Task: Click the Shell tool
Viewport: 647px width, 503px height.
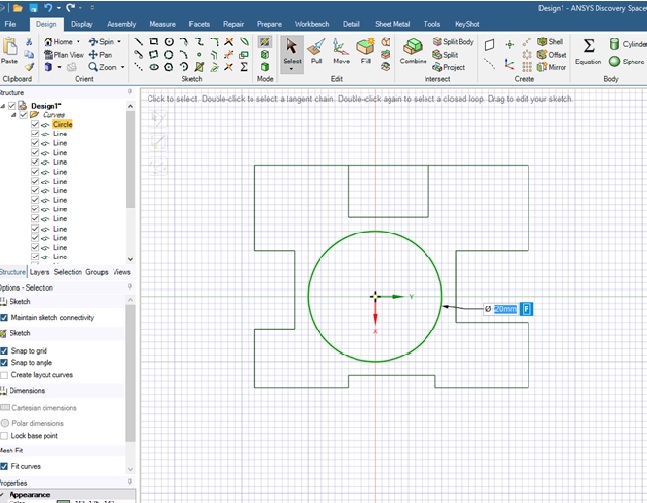Action: (550, 42)
